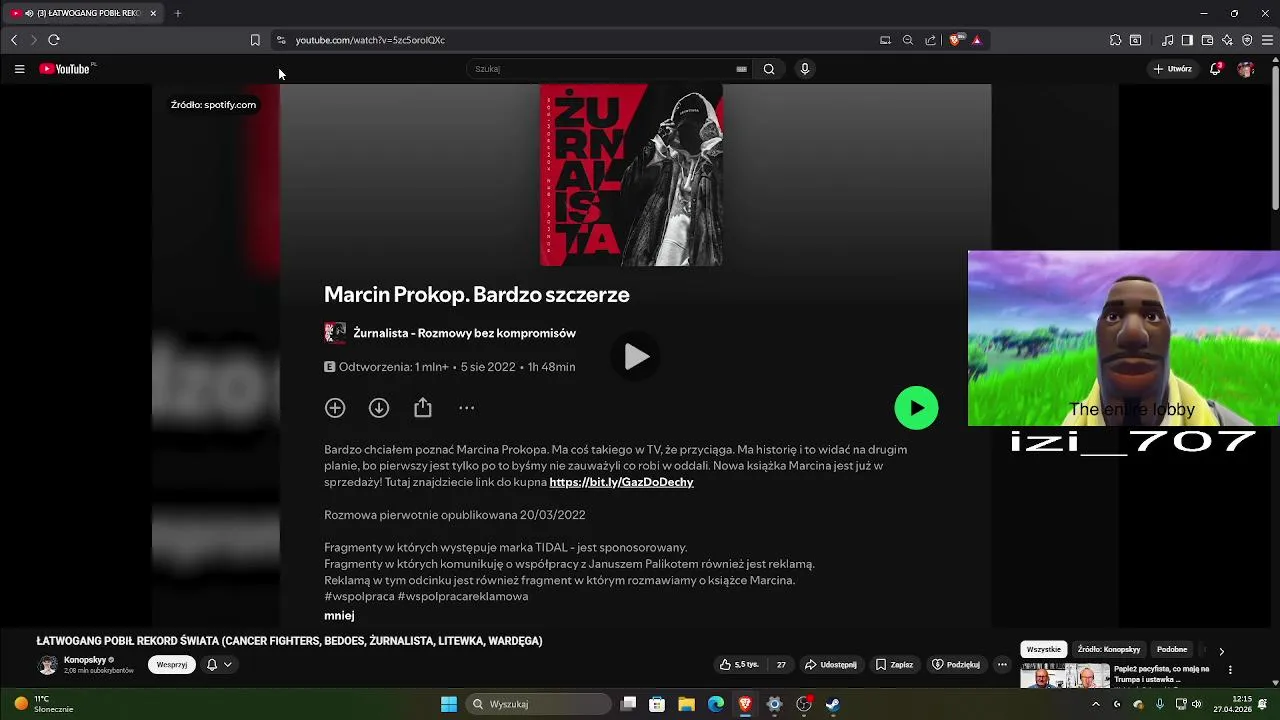Open the browser main hamburger menu
Viewport: 1280px width, 720px height.
[x=1267, y=40]
